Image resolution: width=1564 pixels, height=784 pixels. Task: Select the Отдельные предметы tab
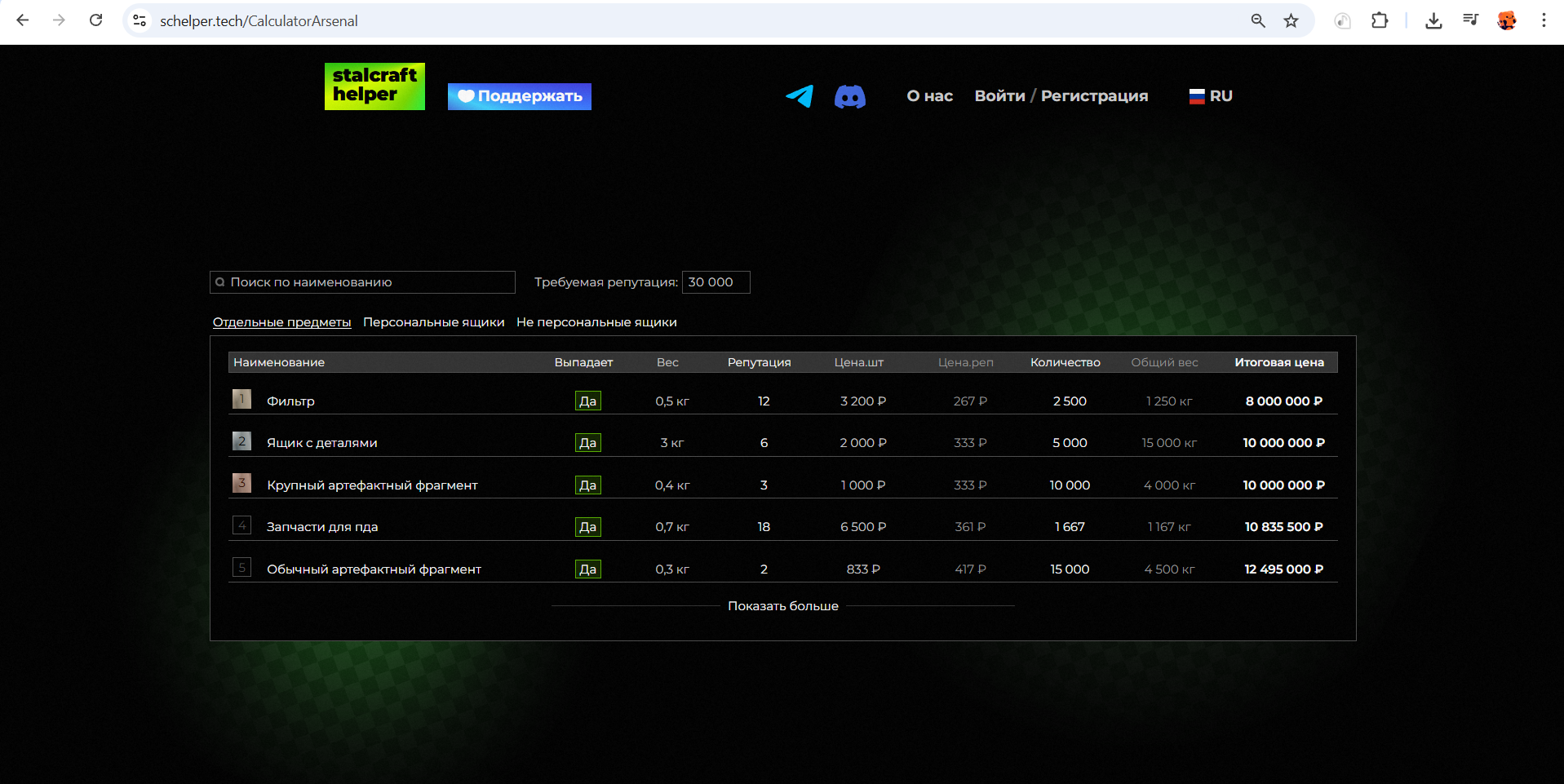click(x=281, y=322)
